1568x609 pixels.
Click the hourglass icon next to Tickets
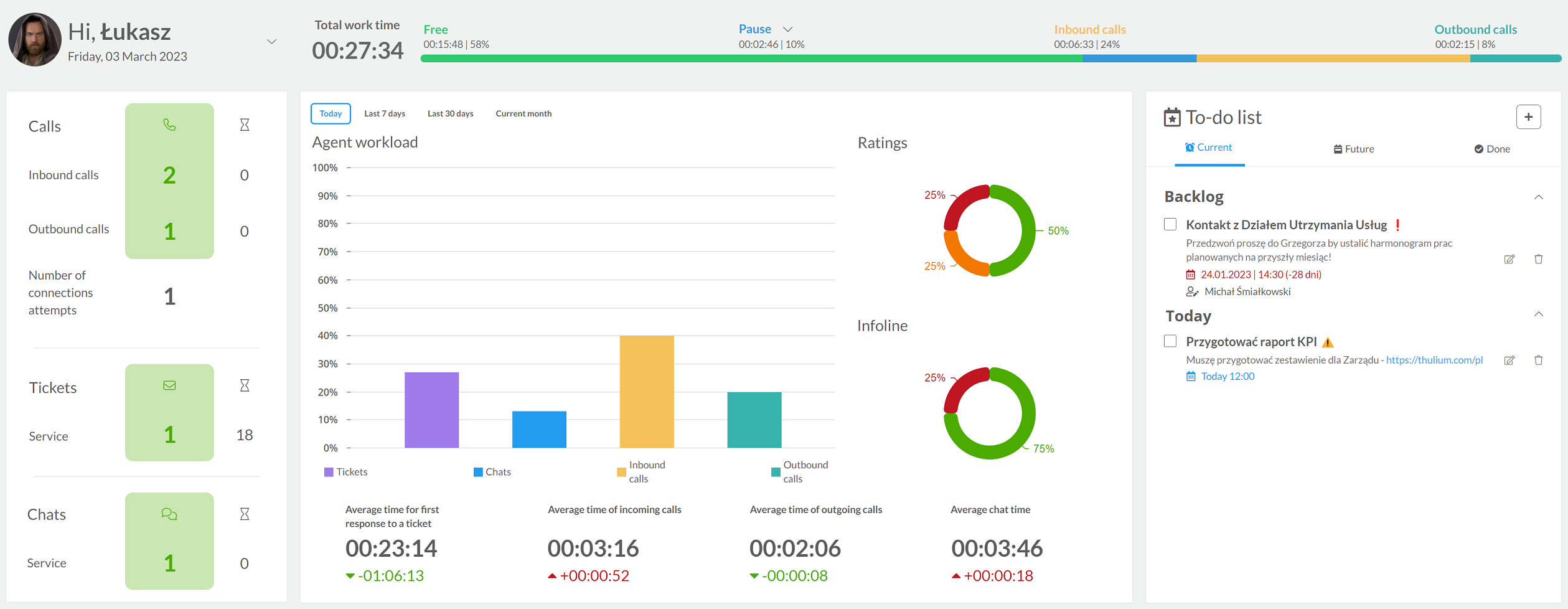click(x=245, y=385)
